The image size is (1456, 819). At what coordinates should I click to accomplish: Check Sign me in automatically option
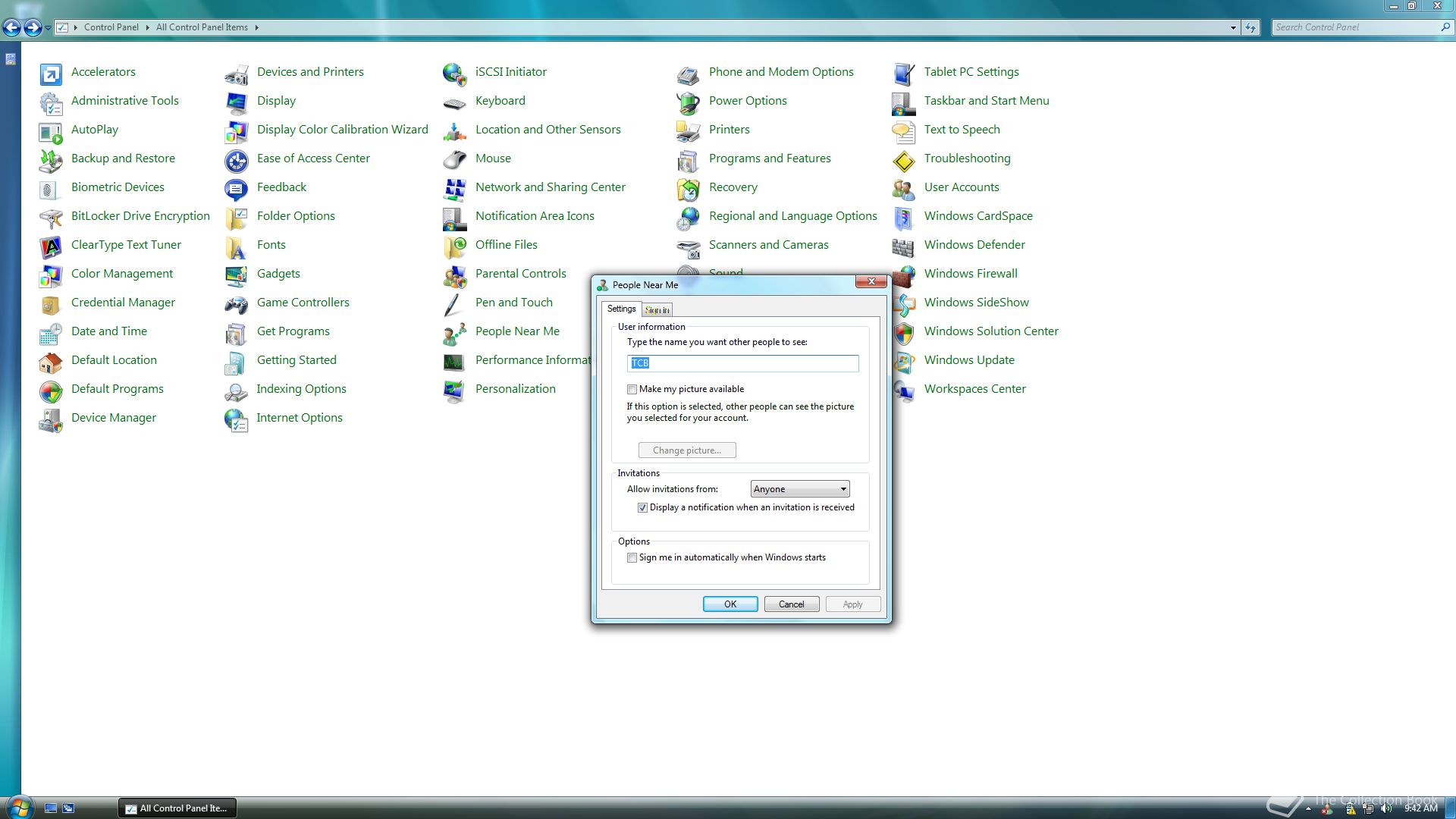click(632, 557)
